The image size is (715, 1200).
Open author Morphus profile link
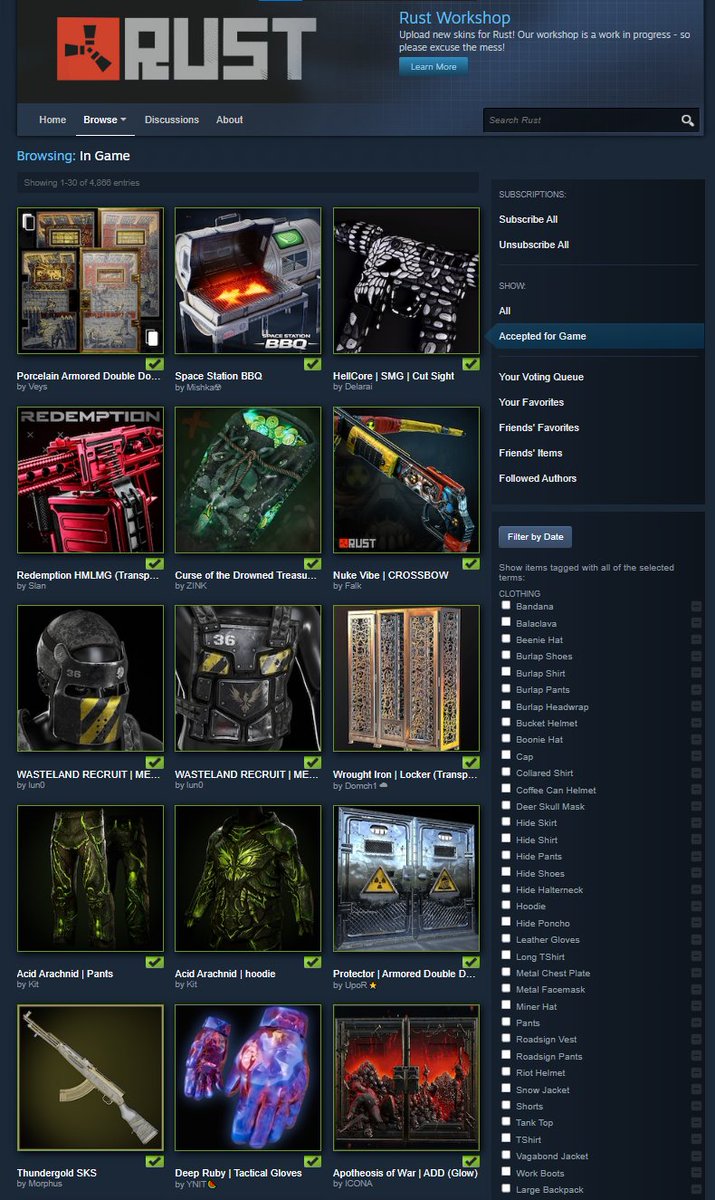point(46,1185)
